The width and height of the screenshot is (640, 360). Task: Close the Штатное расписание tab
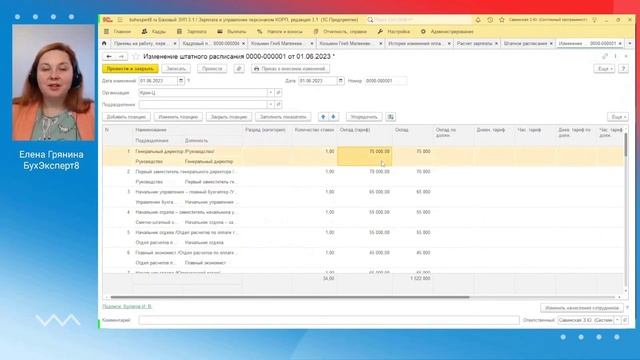click(x=551, y=43)
